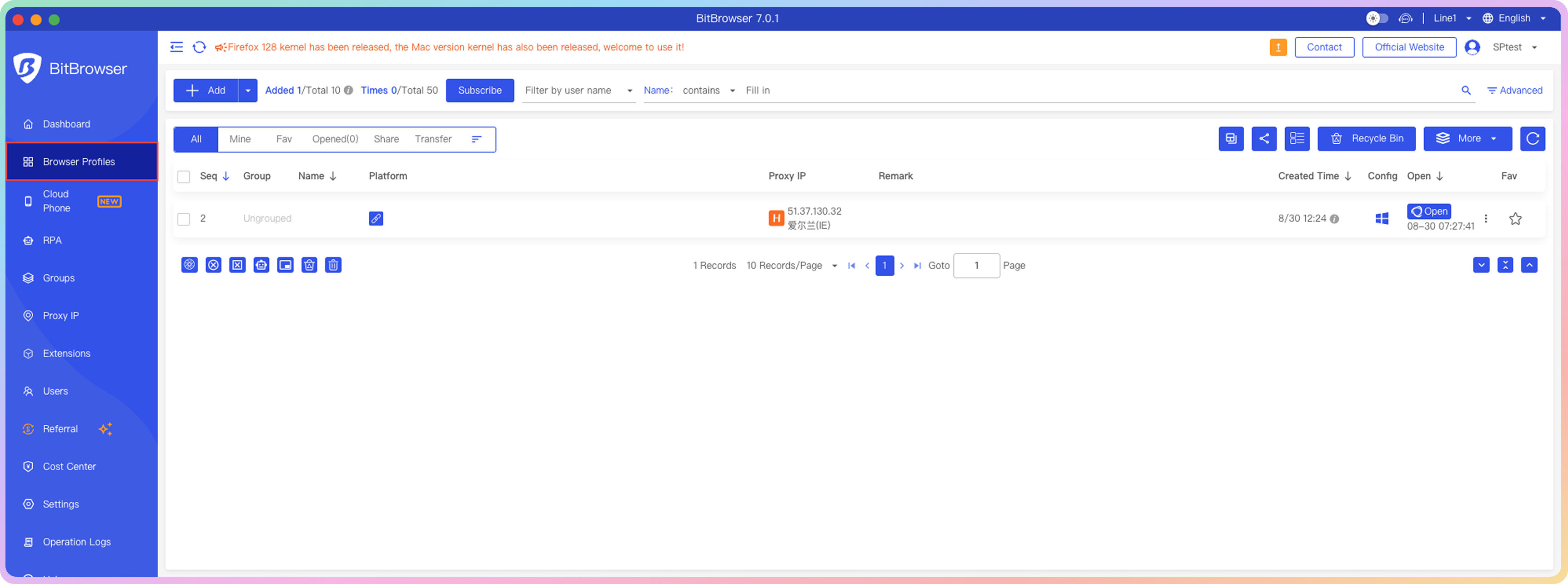Expand the More dropdown
Screen dimensions: 1568x584
click(1467, 139)
